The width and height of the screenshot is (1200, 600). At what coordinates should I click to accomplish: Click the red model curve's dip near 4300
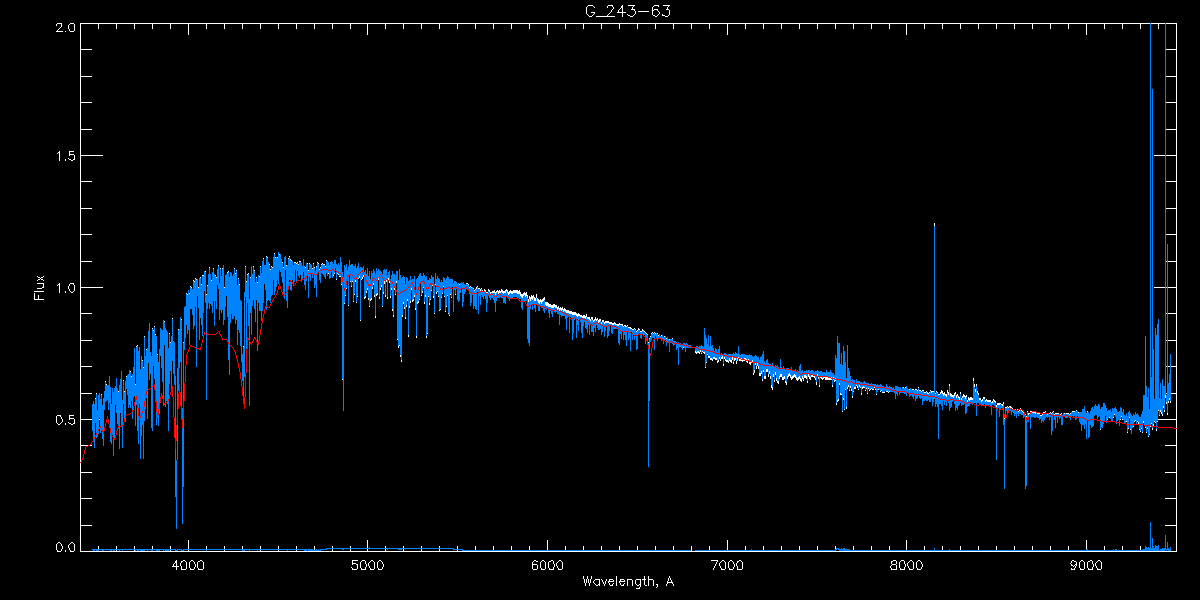tap(245, 405)
